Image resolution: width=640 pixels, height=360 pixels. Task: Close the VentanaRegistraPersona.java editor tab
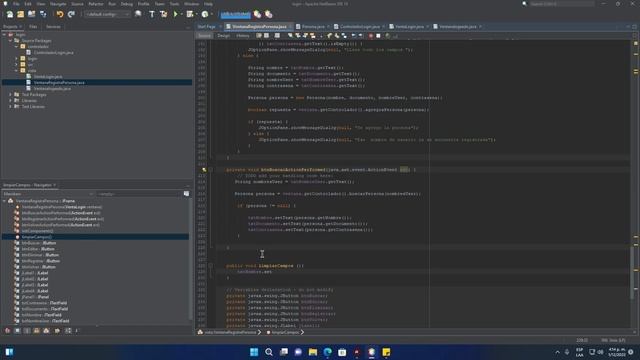[290, 27]
